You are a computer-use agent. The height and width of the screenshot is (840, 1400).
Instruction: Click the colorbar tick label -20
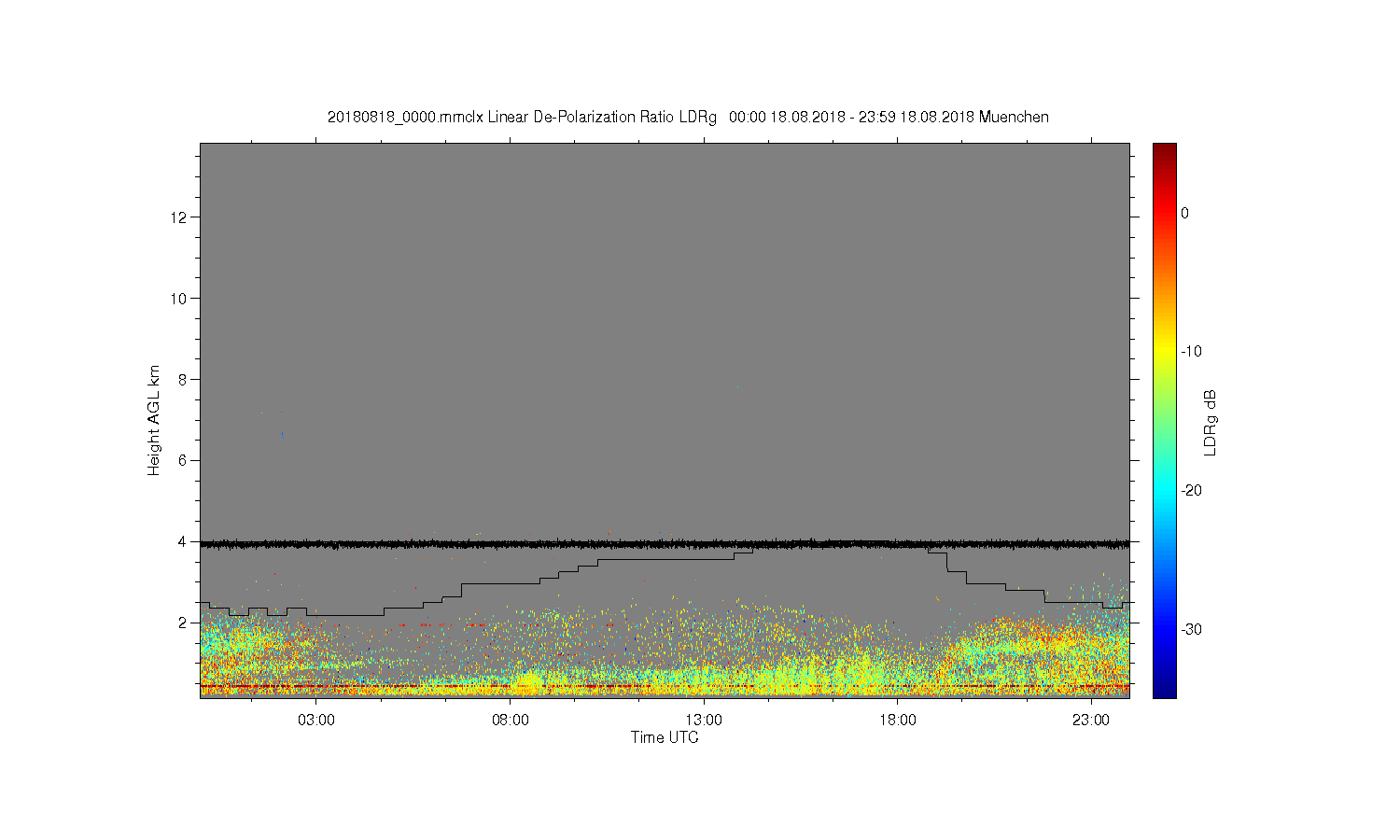1191,490
